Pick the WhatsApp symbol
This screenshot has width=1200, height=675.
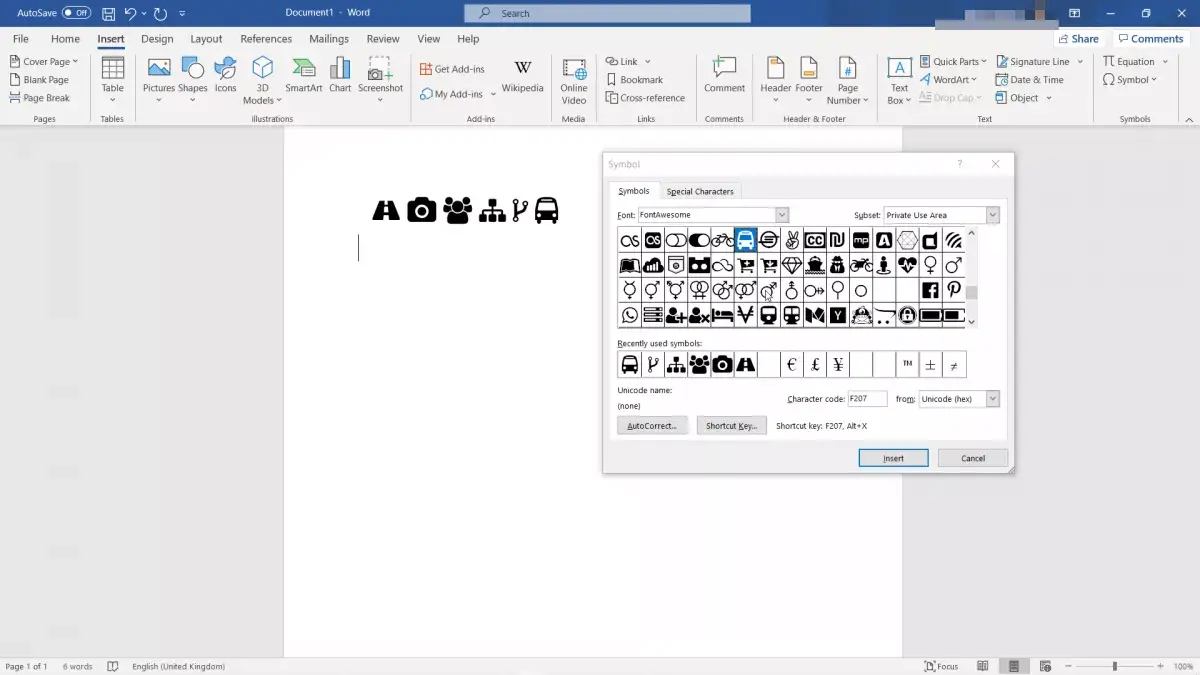coord(629,315)
